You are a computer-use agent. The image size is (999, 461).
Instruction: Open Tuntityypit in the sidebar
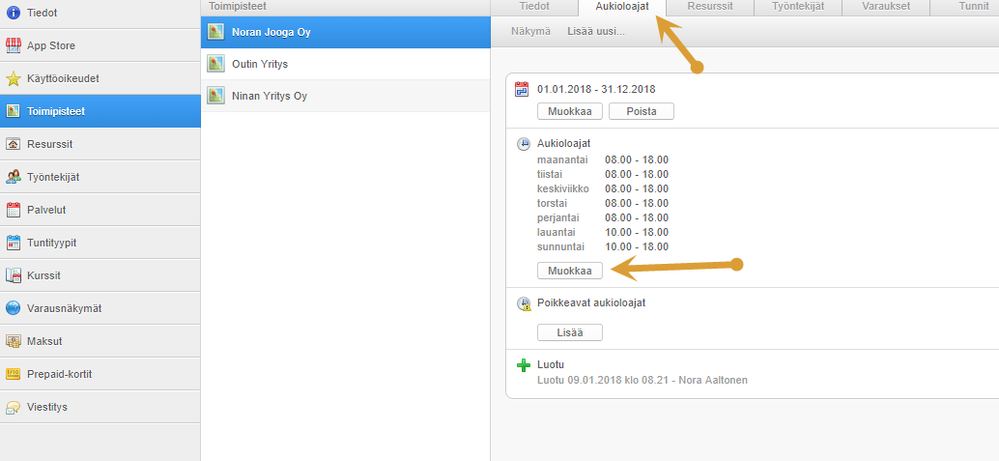[100, 243]
